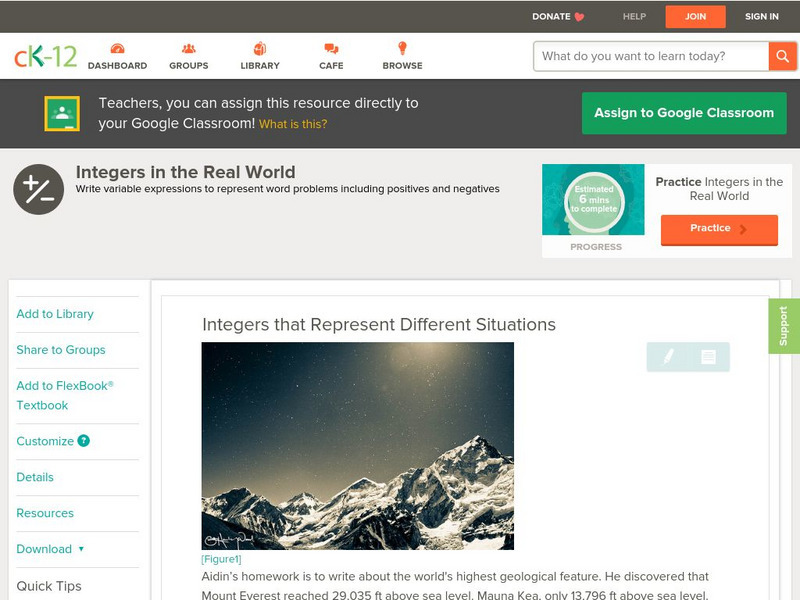Open the Groups people icon
This screenshot has height=600, width=800.
[189, 48]
